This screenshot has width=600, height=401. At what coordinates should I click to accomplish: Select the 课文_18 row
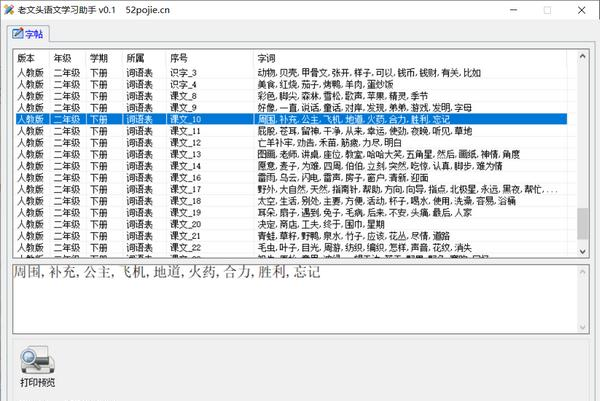click(x=291, y=201)
